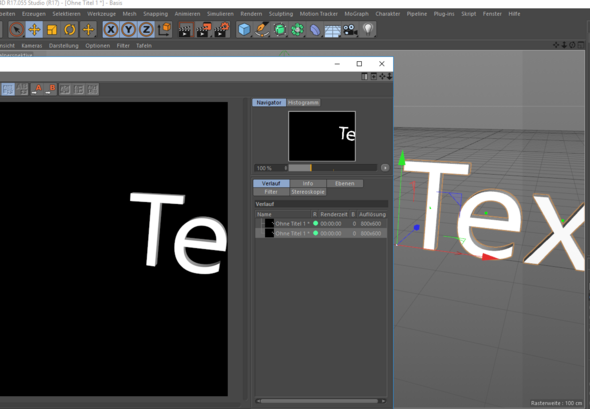The height and width of the screenshot is (409, 590).
Task: Open the Simulieren menu
Action: 220,14
